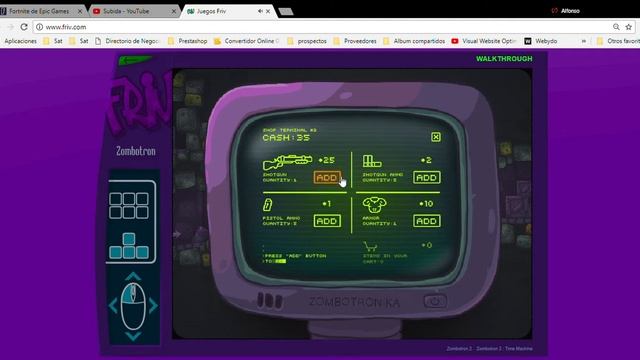Click the Zombotron game title
This screenshot has height=360, width=640.
point(136,151)
